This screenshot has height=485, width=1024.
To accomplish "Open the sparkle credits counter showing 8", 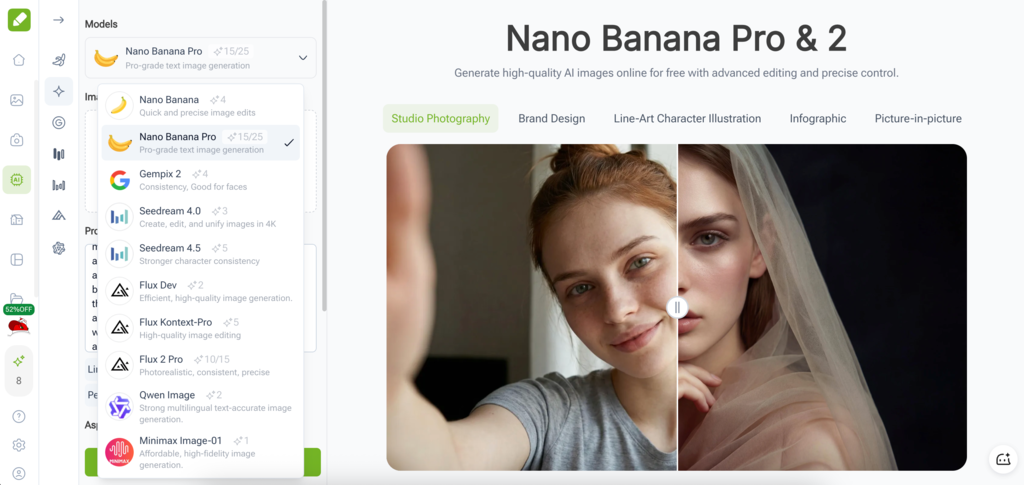I will 18,370.
